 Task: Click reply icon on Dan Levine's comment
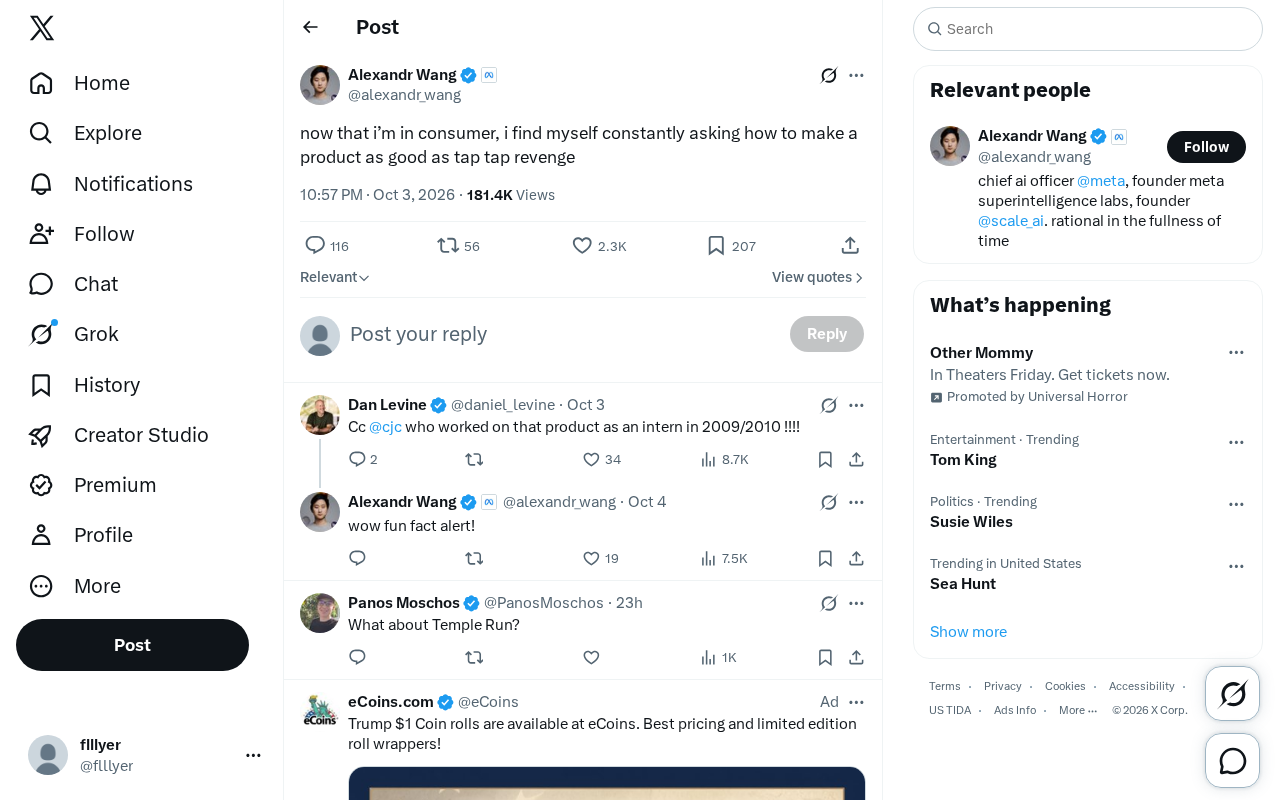click(357, 459)
